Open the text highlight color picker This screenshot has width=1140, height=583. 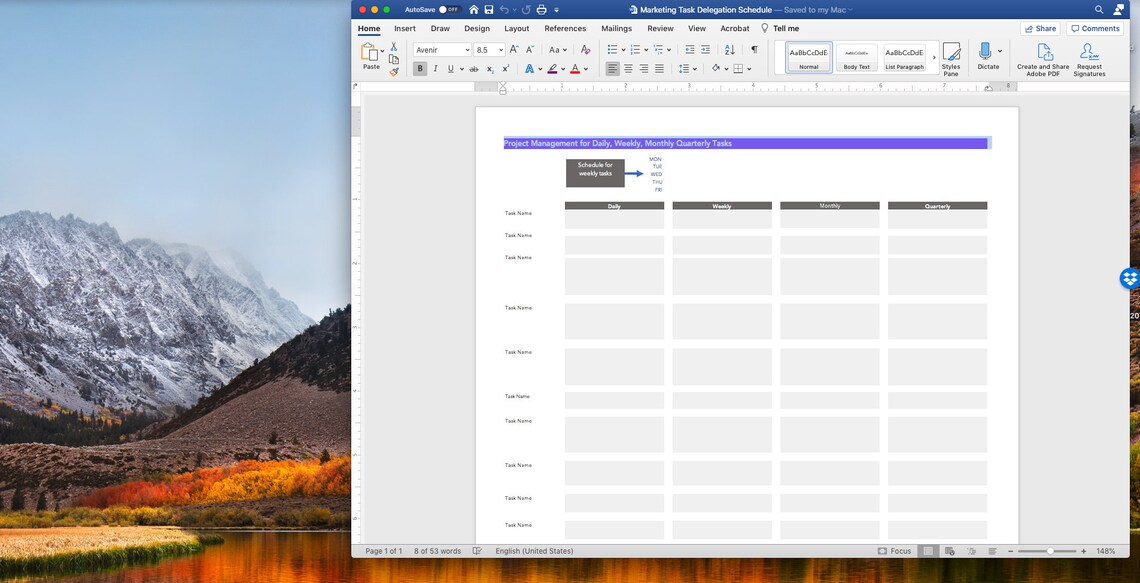pos(560,68)
